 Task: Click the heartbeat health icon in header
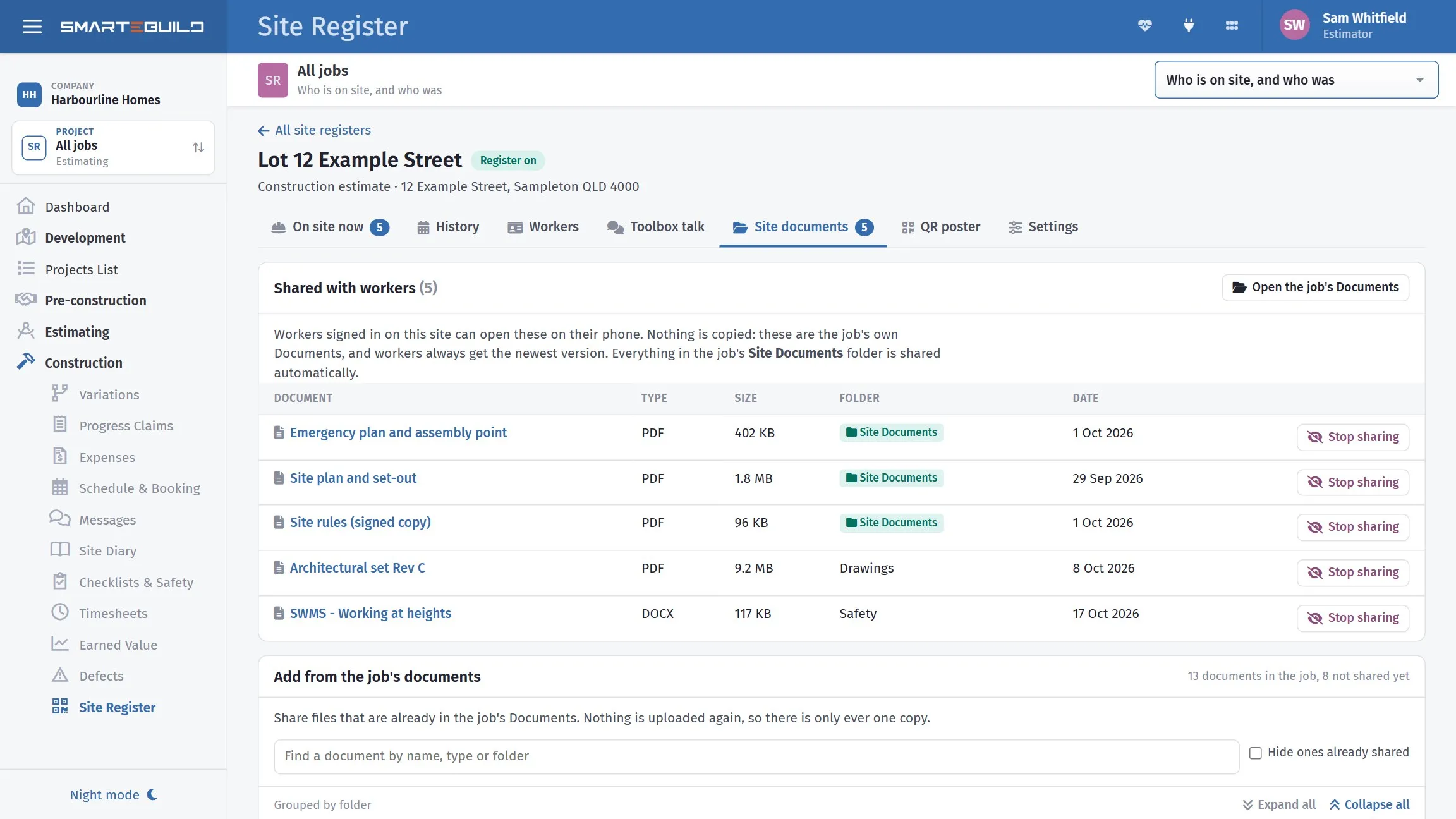(1144, 26)
